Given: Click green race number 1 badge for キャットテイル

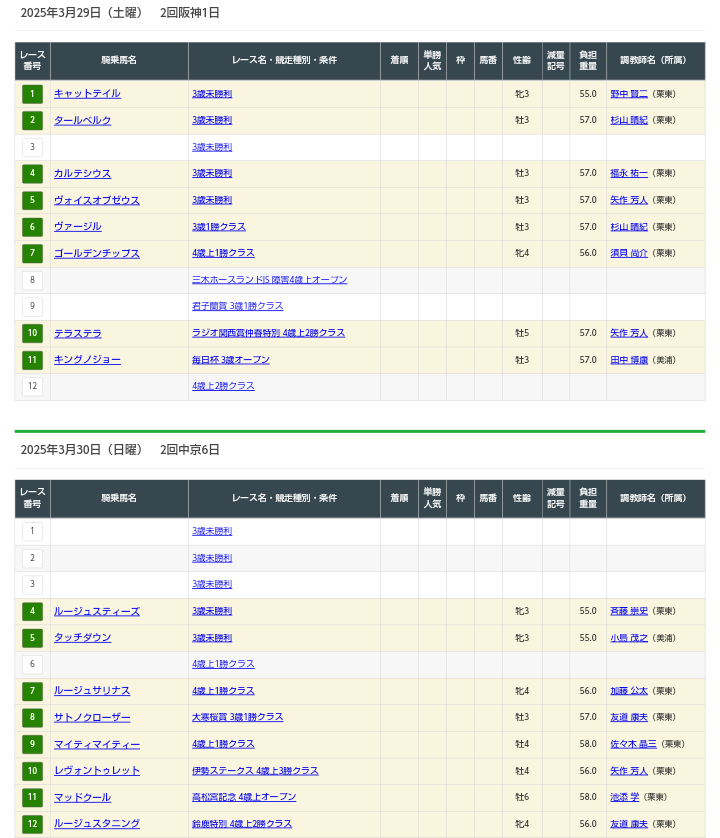Looking at the screenshot, I should tap(33, 94).
